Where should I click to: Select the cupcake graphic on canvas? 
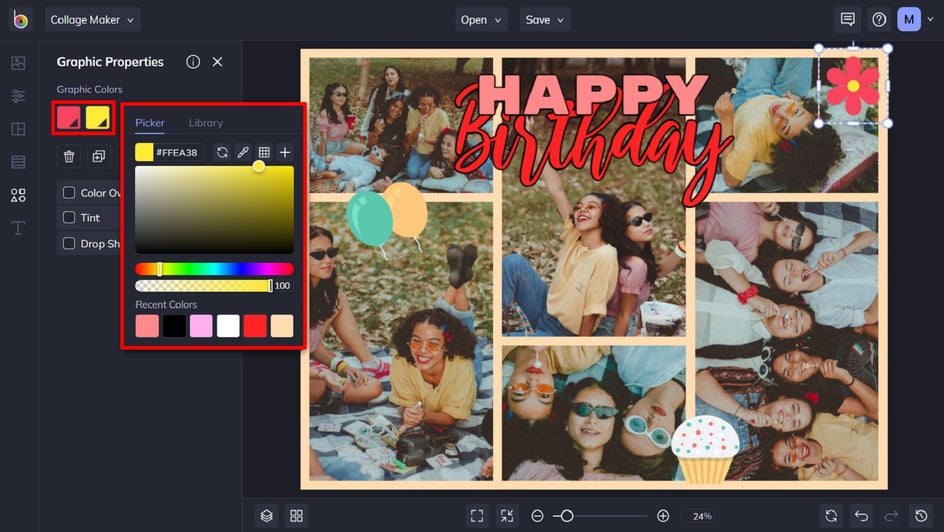[705, 450]
